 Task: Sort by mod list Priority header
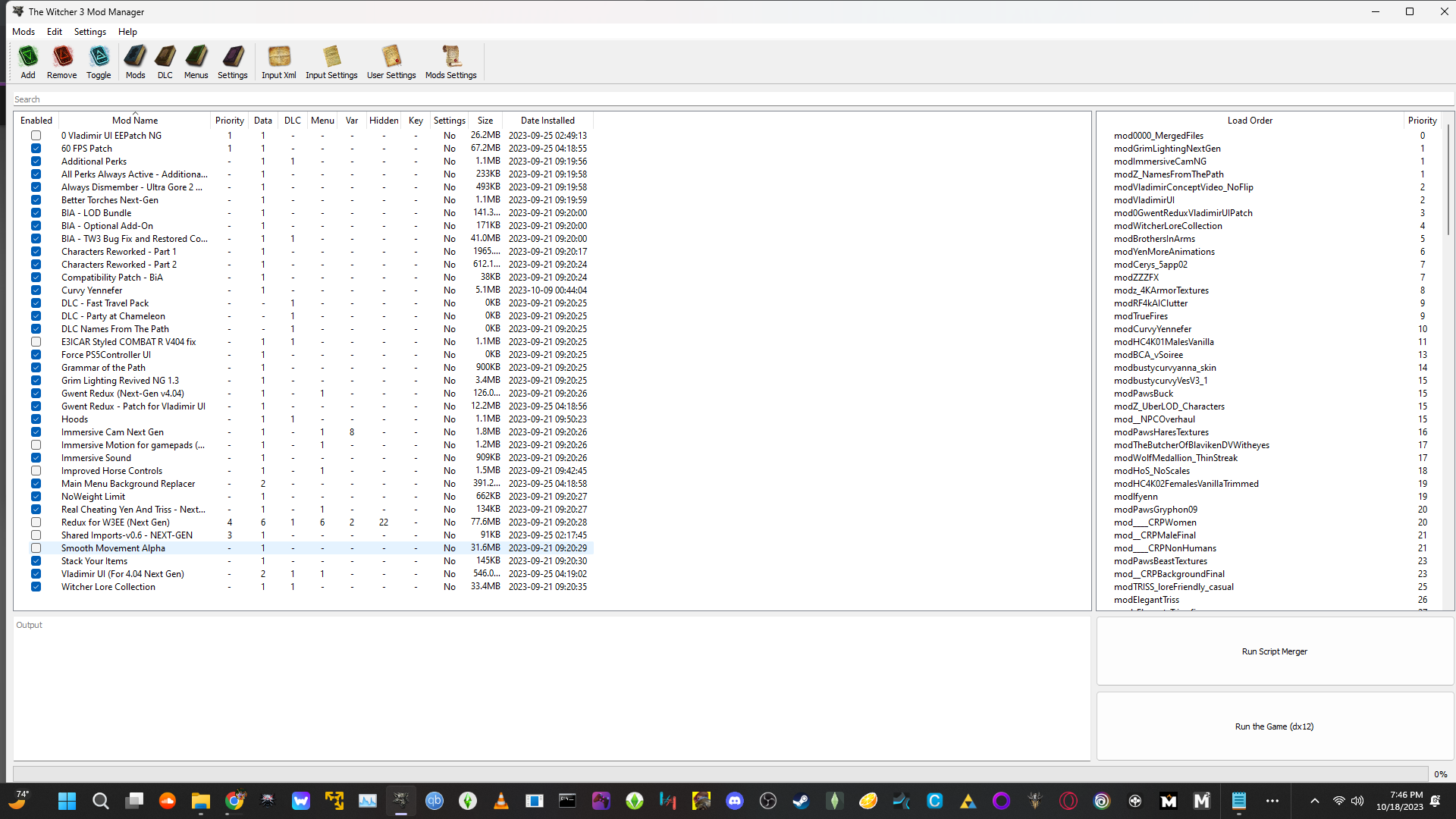(230, 121)
